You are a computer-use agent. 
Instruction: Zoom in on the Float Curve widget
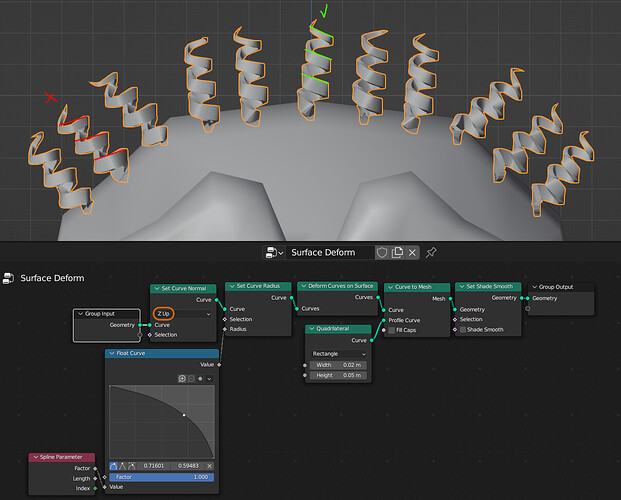[x=182, y=379]
